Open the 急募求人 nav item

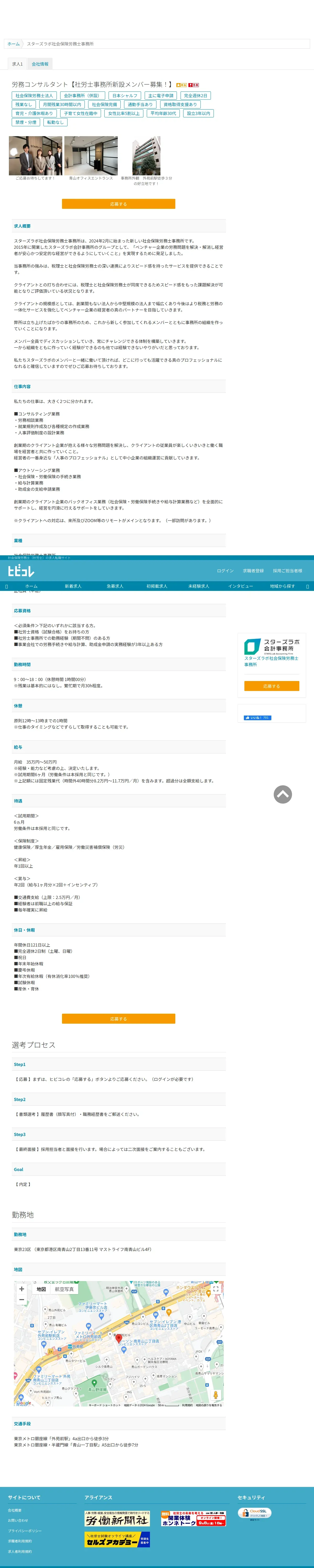115,586
